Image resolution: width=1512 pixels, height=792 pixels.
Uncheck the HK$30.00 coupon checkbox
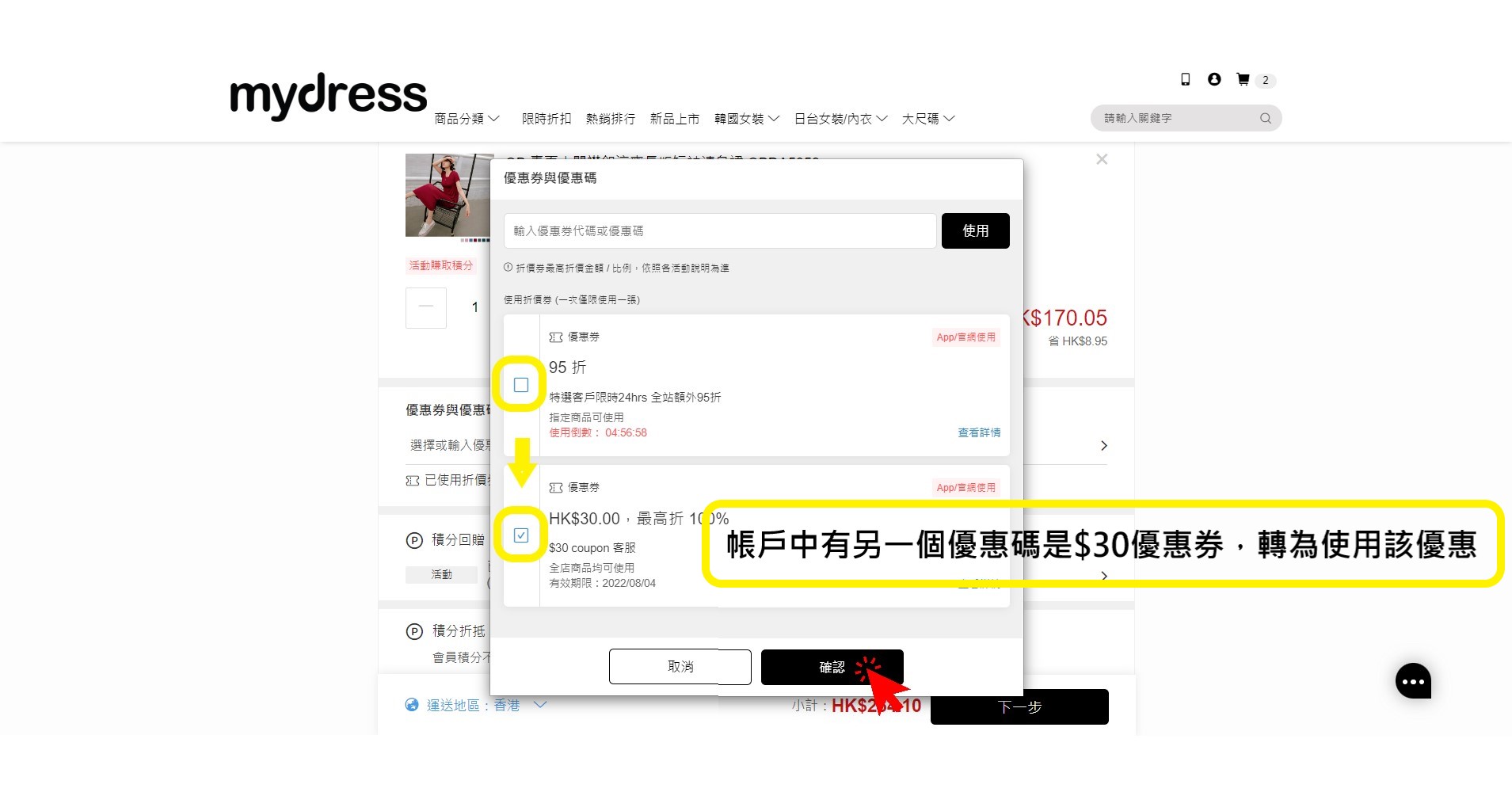(x=521, y=535)
